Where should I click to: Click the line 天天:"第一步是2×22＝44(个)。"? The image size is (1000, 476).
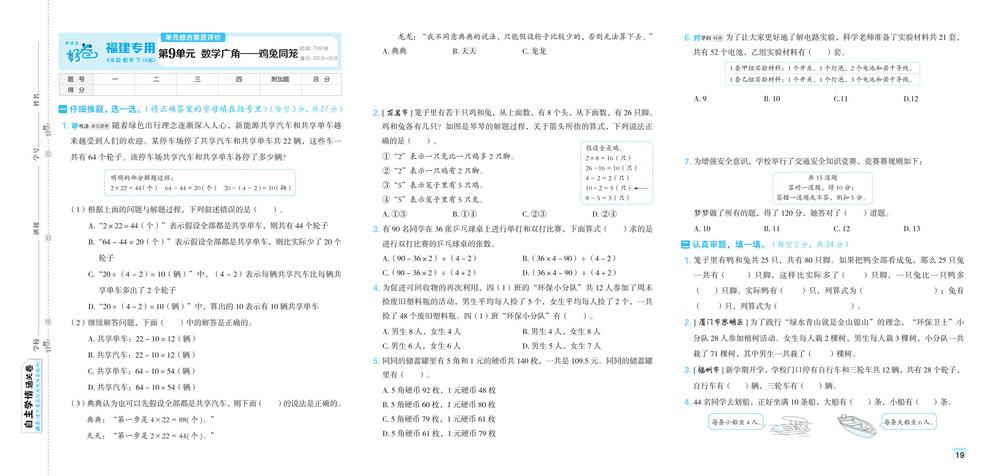[x=149, y=436]
